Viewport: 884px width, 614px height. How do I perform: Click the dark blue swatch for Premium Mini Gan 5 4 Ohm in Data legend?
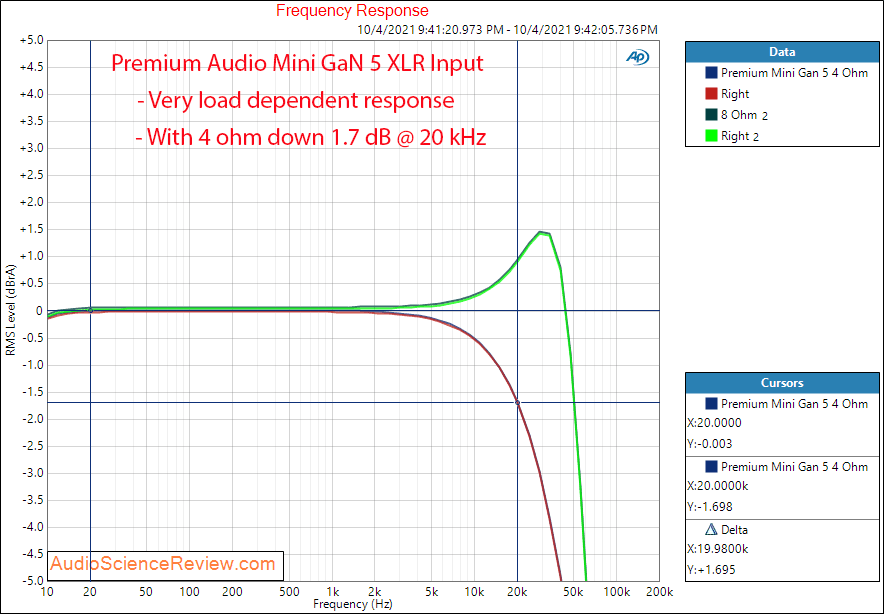point(711,73)
